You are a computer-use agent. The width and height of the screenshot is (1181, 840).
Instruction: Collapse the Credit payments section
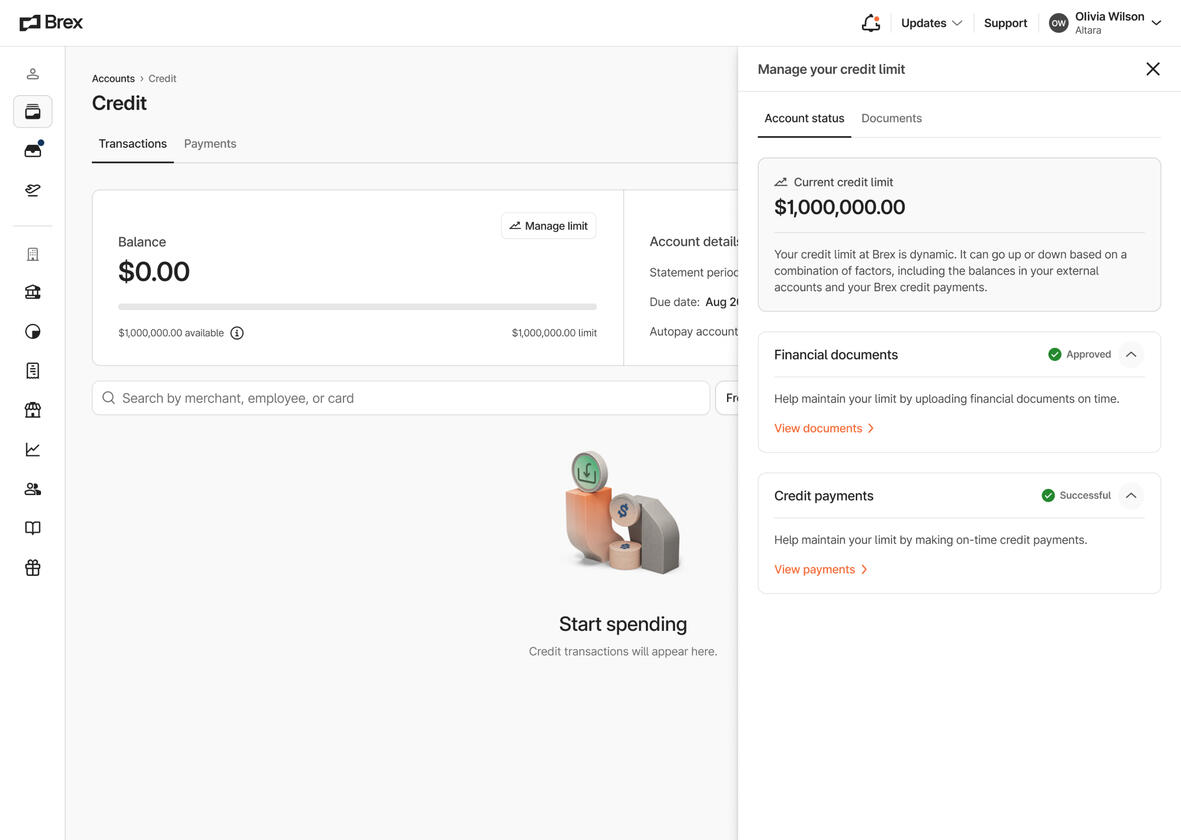tap(1131, 495)
